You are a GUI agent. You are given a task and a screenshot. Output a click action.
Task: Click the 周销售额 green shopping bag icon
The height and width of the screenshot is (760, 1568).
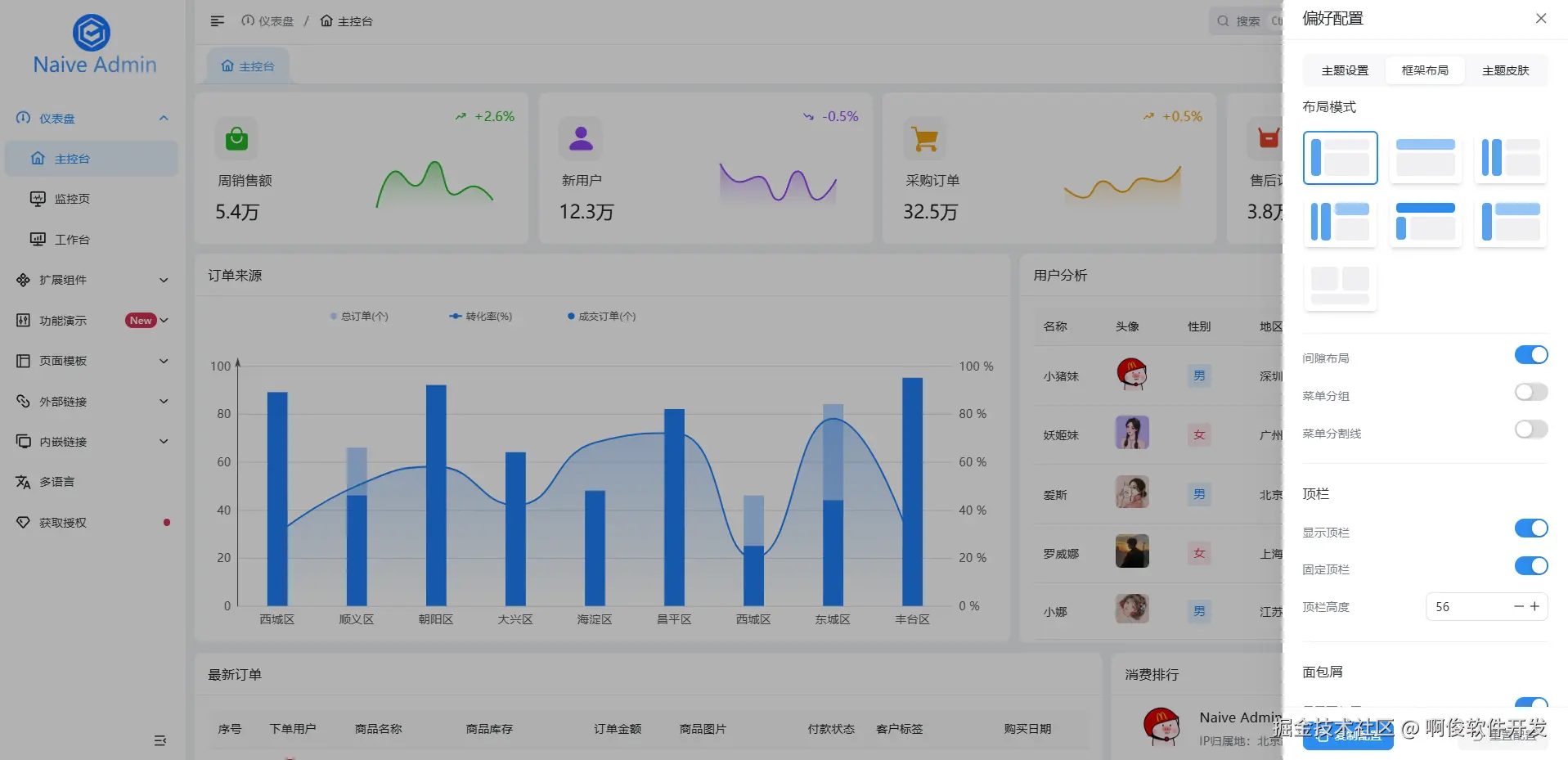(236, 138)
